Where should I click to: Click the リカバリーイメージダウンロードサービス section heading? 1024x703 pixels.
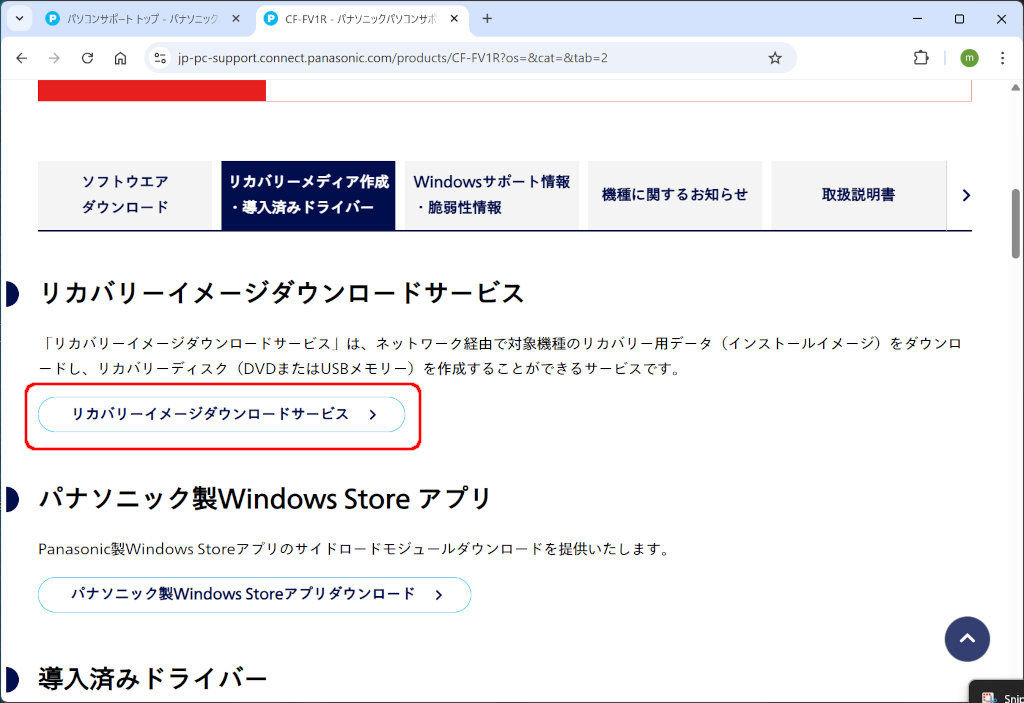281,293
